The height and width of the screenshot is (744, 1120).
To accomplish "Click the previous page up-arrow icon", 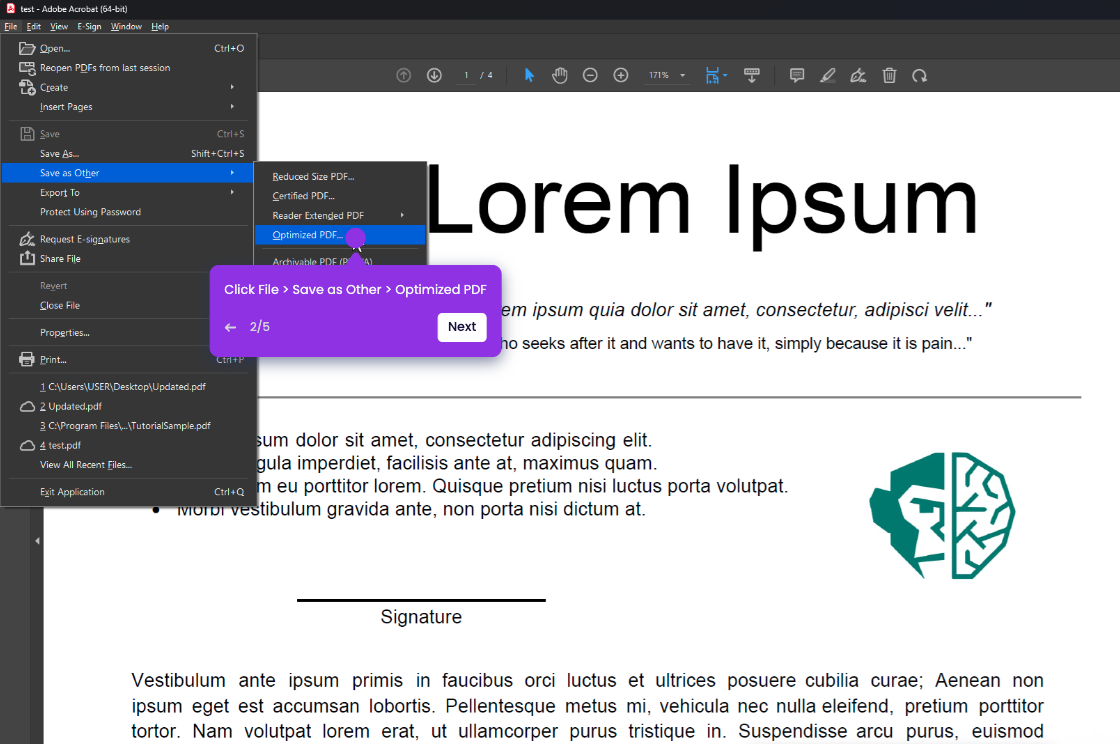I will point(404,75).
